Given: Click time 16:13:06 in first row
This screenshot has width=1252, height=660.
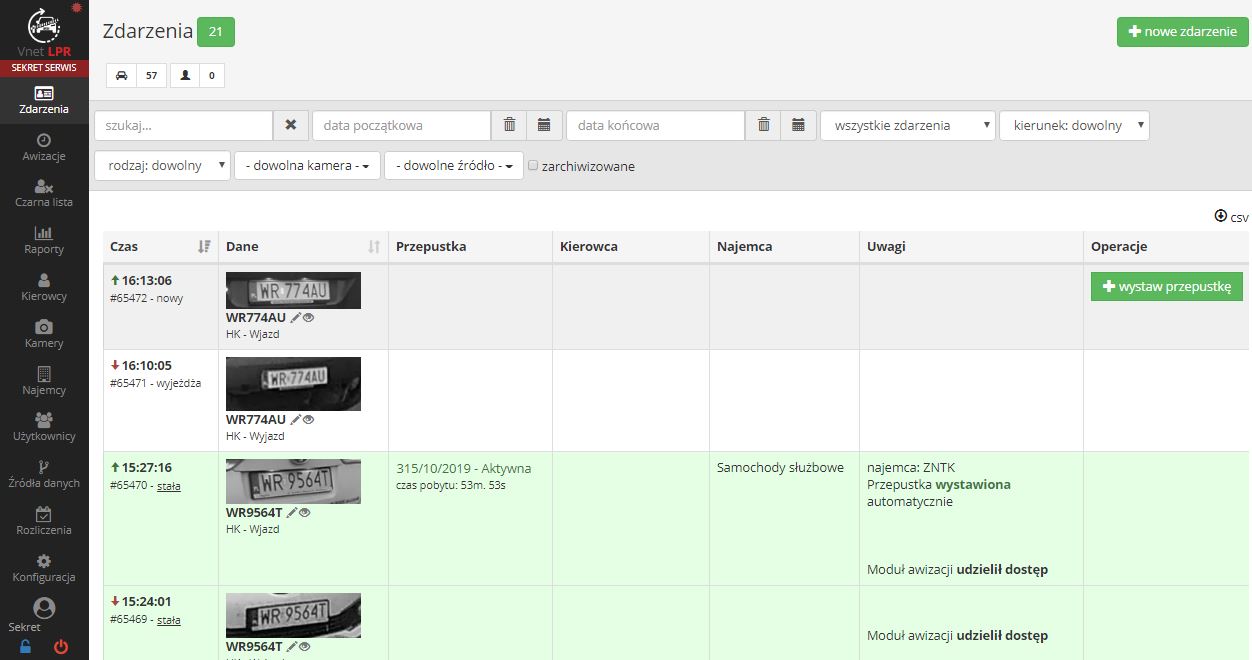Looking at the screenshot, I should [x=147, y=280].
